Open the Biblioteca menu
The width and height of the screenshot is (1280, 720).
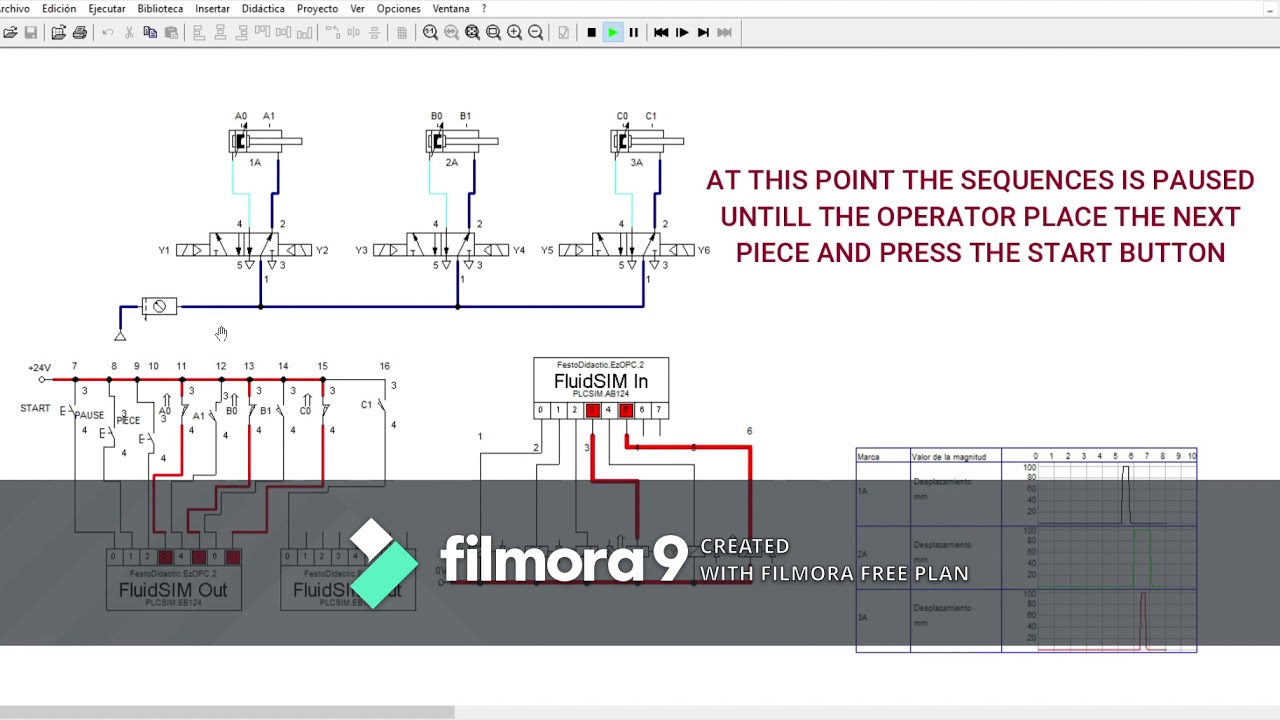click(160, 9)
